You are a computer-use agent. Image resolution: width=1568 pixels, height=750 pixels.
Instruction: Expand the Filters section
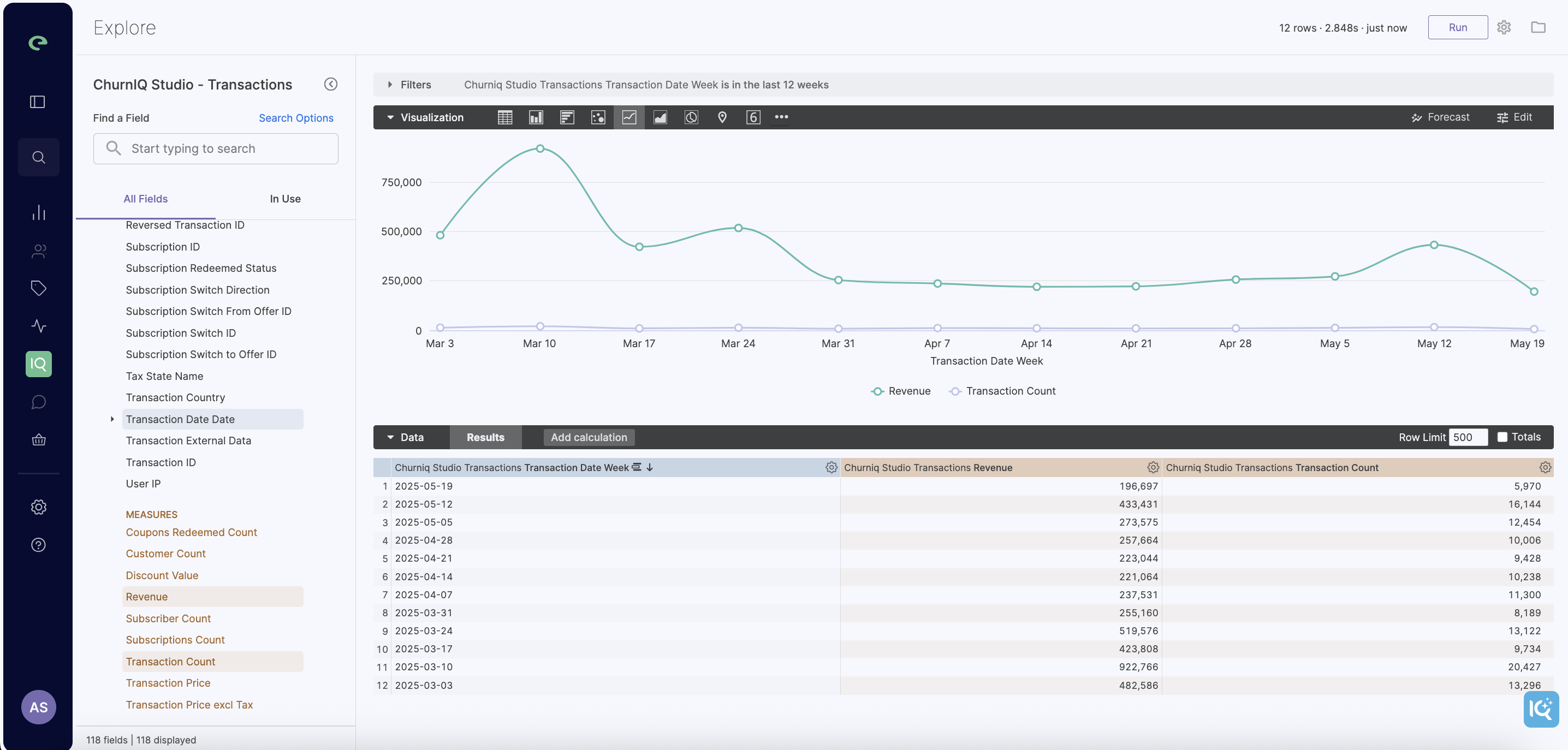click(409, 85)
